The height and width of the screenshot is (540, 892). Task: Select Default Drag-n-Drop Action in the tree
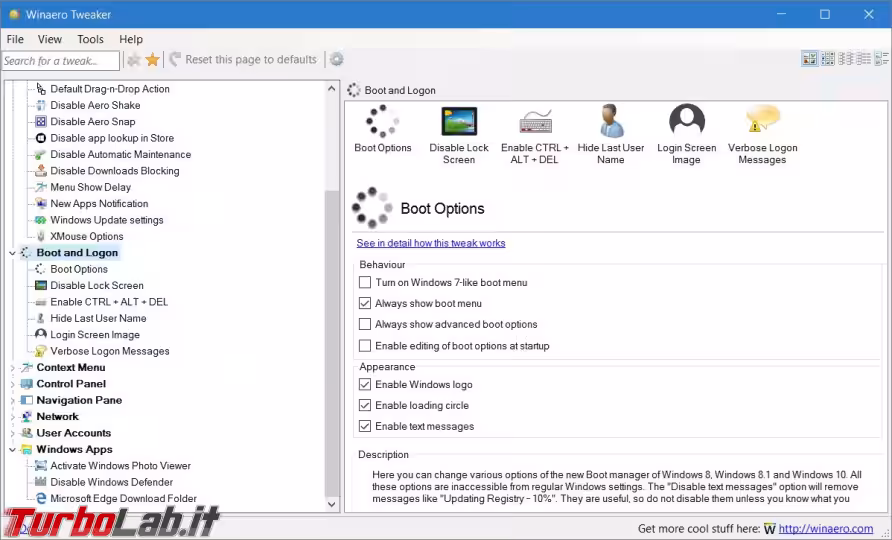tap(110, 89)
